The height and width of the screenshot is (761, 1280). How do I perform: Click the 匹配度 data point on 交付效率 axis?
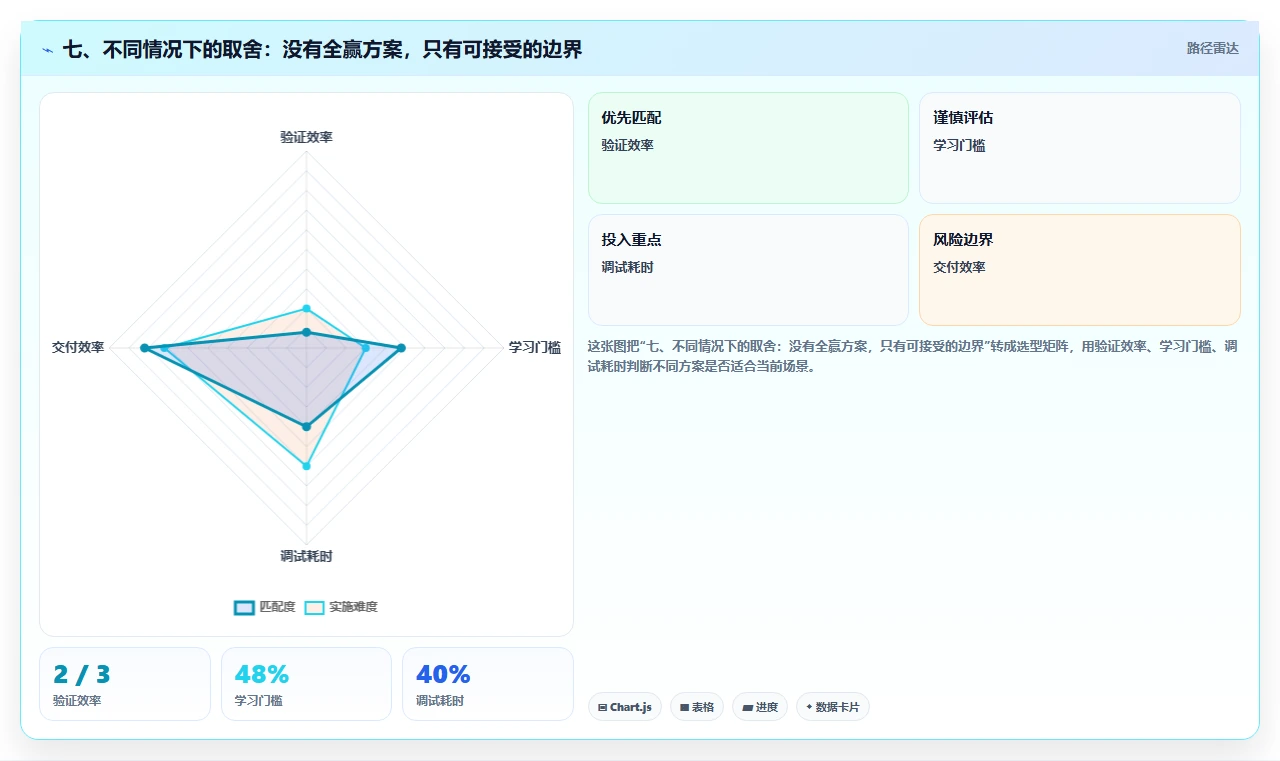pyautogui.click(x=144, y=348)
